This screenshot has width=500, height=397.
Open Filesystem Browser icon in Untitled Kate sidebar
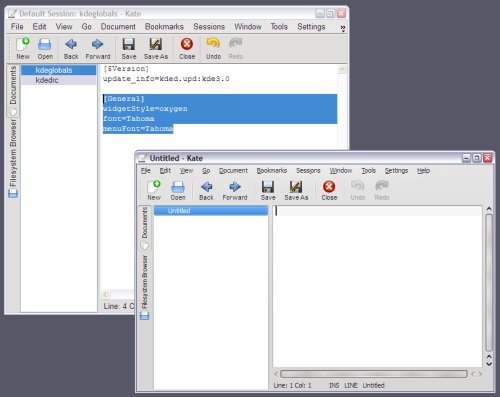point(144,315)
